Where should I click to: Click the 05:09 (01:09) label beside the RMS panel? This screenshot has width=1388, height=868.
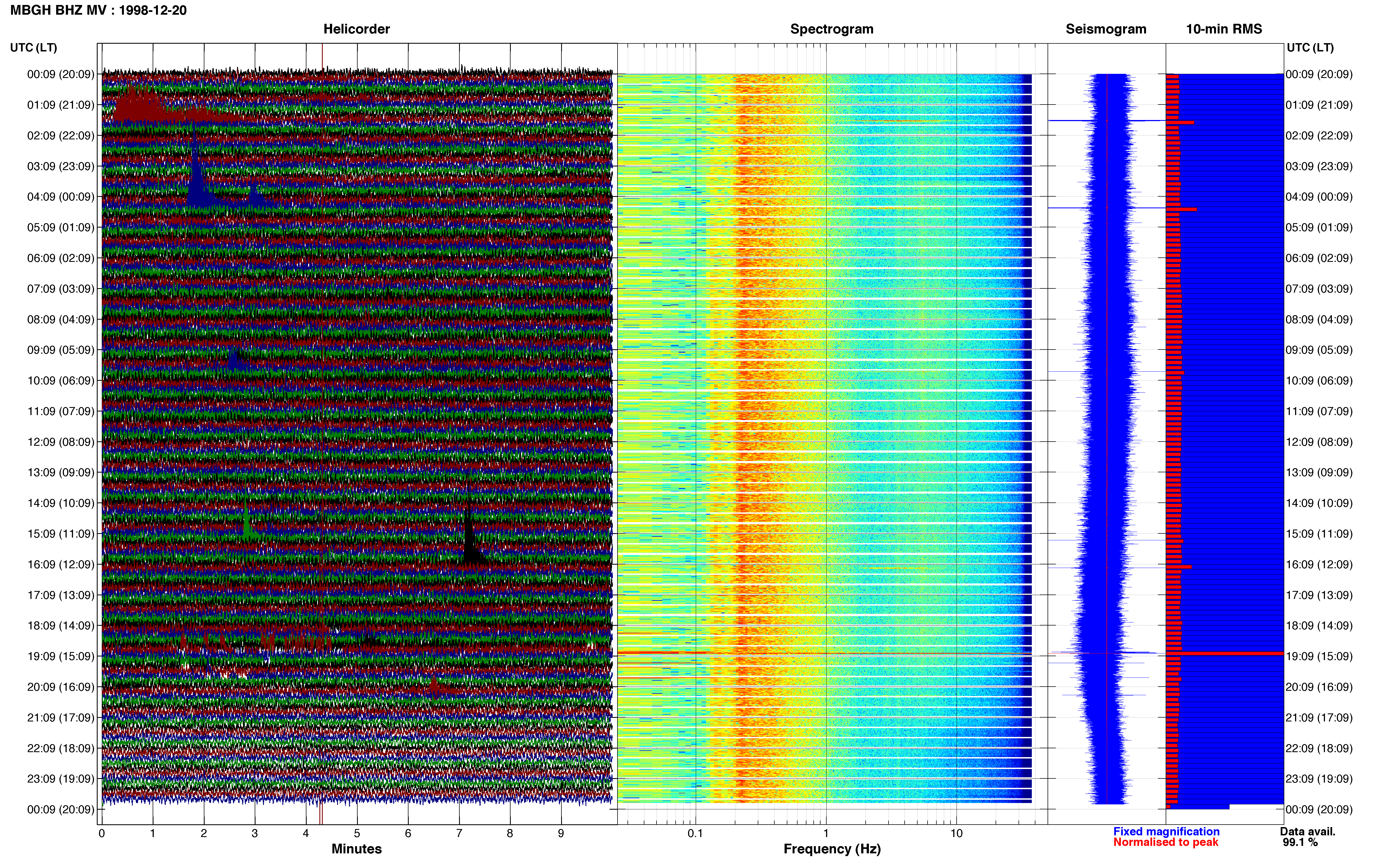click(x=1319, y=227)
